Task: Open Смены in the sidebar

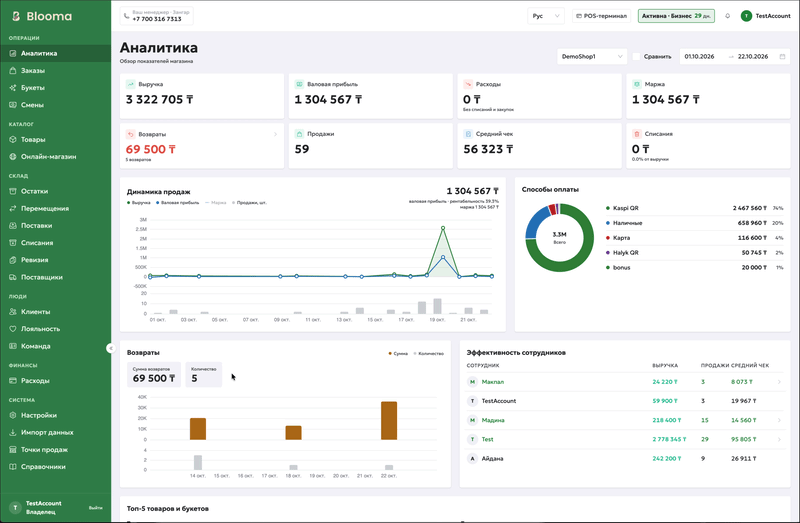Action: 55,105
